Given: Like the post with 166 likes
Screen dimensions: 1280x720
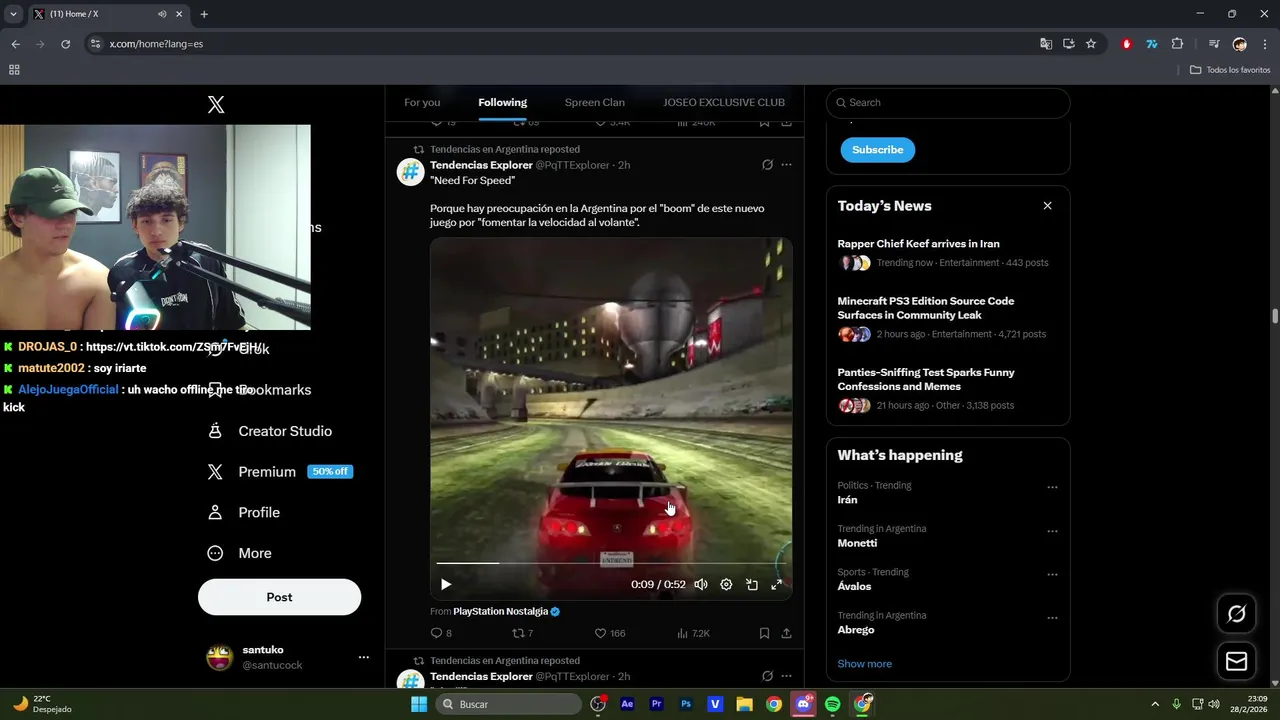Looking at the screenshot, I should click(609, 633).
